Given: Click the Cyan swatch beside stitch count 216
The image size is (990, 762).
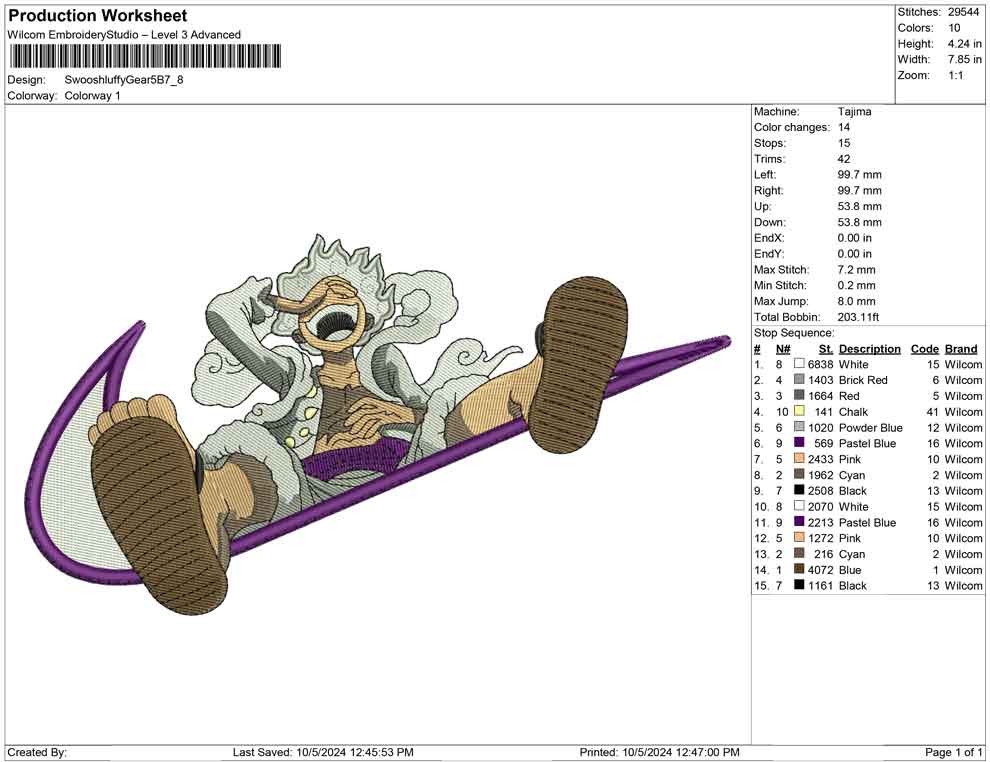Looking at the screenshot, I should click(799, 554).
